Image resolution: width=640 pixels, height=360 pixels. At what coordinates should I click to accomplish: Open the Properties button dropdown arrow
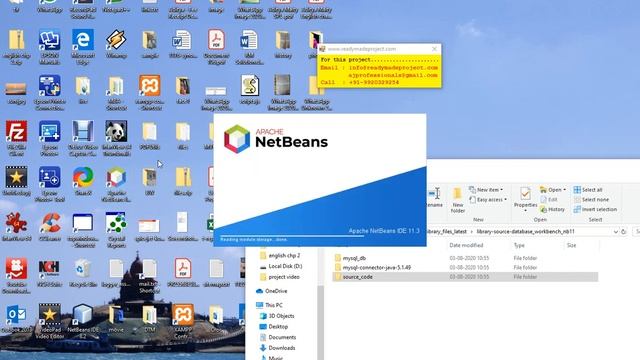(x=525, y=210)
